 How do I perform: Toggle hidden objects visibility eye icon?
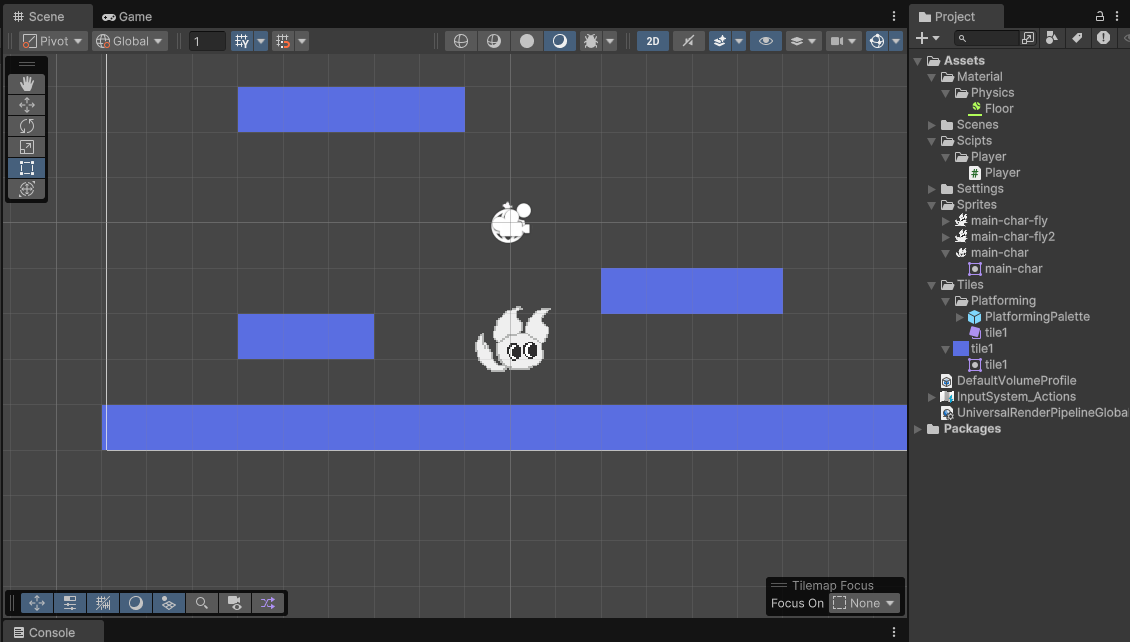tap(766, 41)
